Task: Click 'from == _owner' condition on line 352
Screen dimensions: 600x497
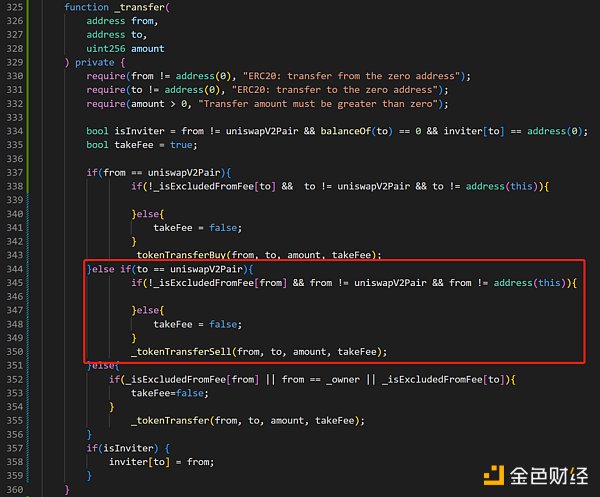Action: pos(320,380)
